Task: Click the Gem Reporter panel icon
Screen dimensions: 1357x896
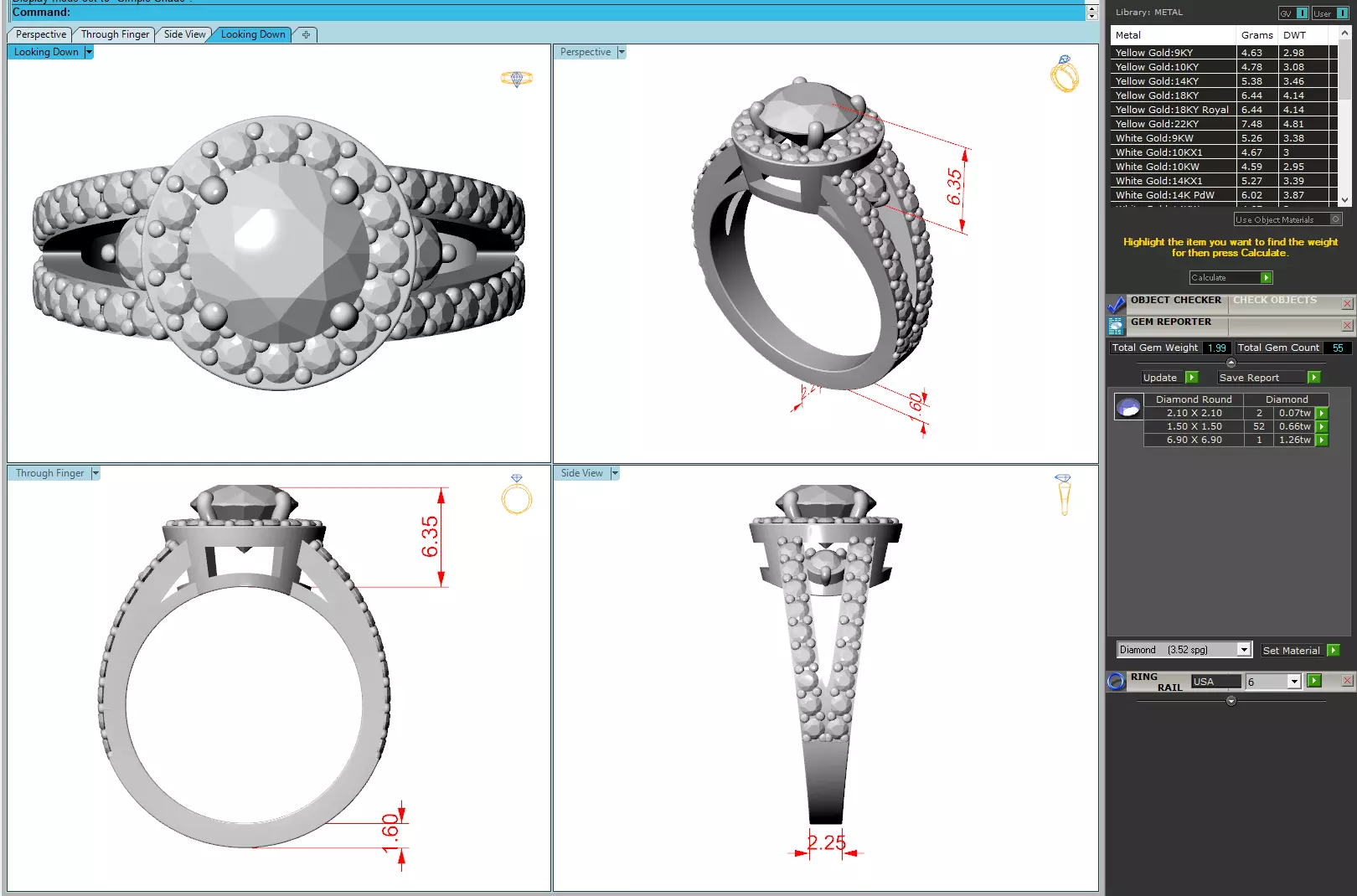Action: pos(1116,326)
